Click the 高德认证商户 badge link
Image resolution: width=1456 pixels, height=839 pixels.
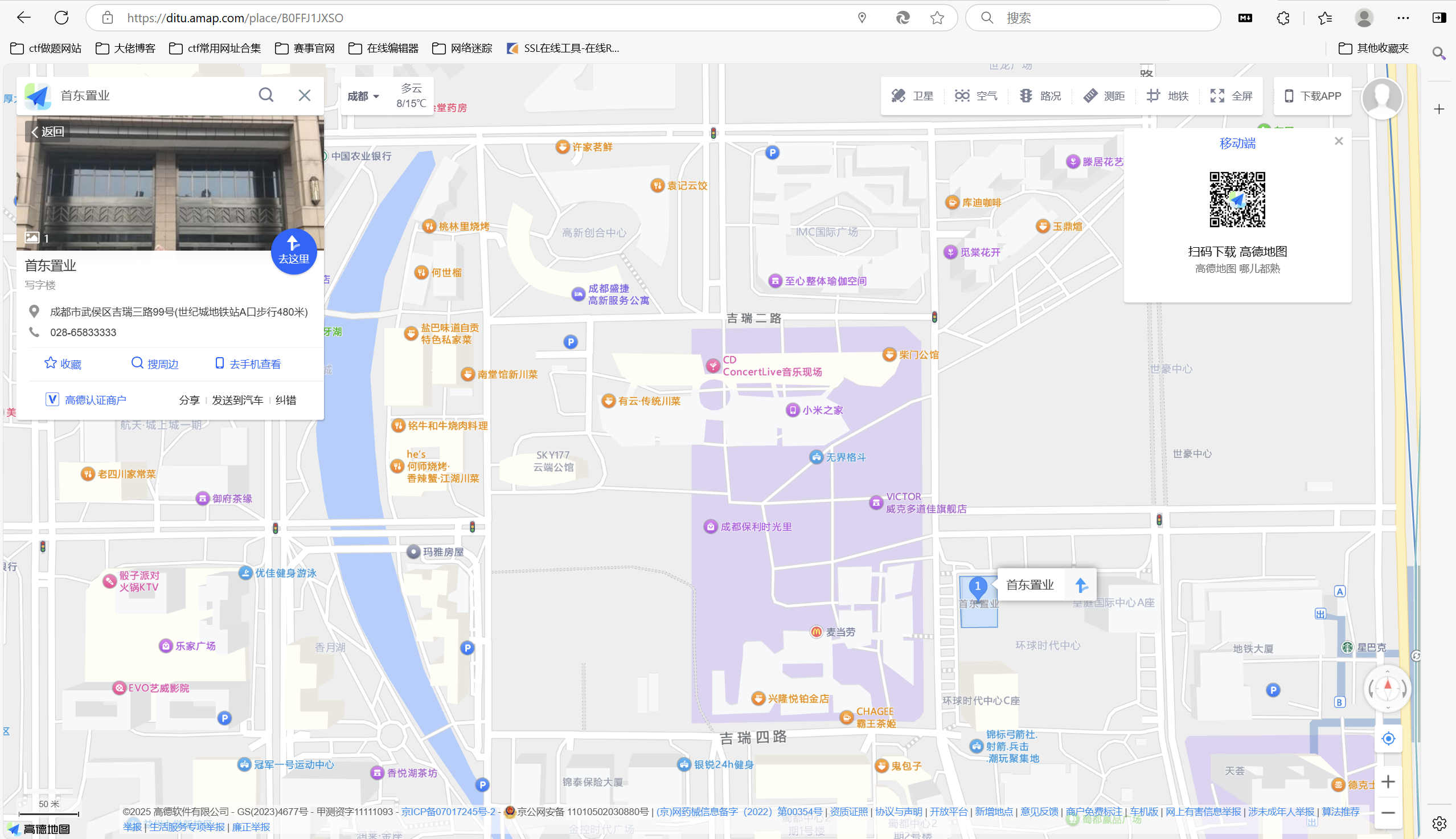86,400
